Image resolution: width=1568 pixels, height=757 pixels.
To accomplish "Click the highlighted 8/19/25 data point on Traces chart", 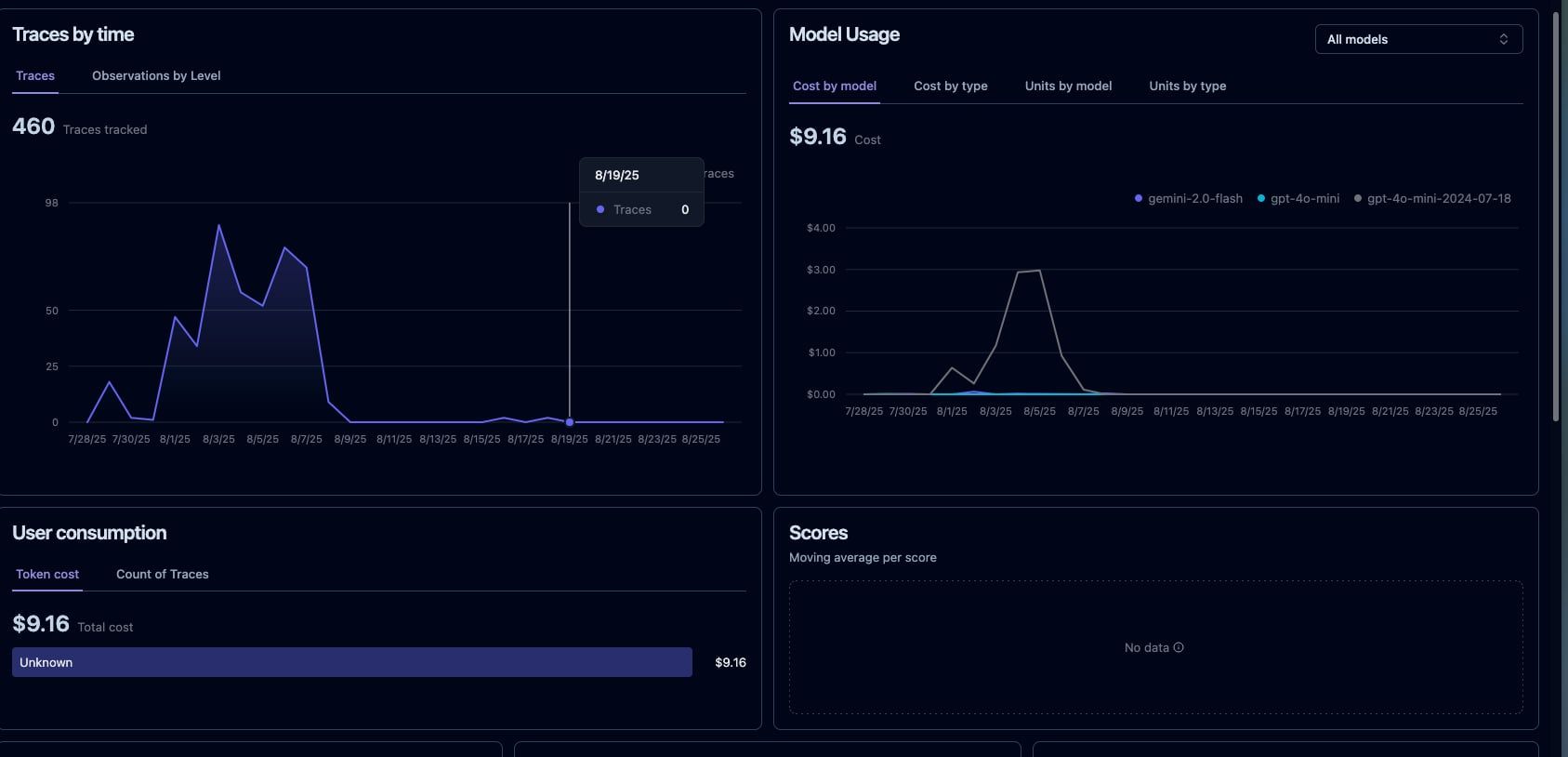I will (570, 422).
